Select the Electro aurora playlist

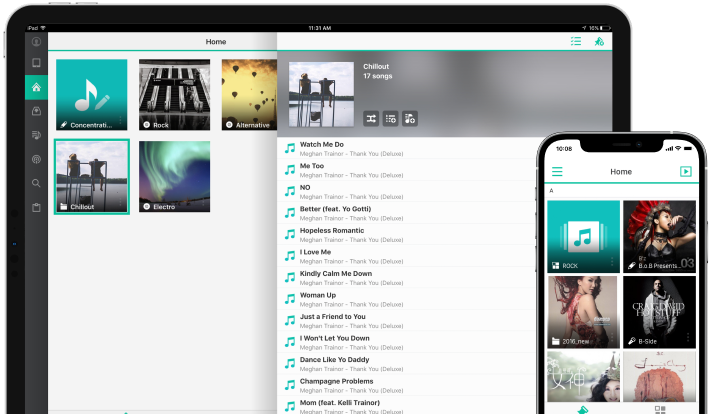(174, 176)
